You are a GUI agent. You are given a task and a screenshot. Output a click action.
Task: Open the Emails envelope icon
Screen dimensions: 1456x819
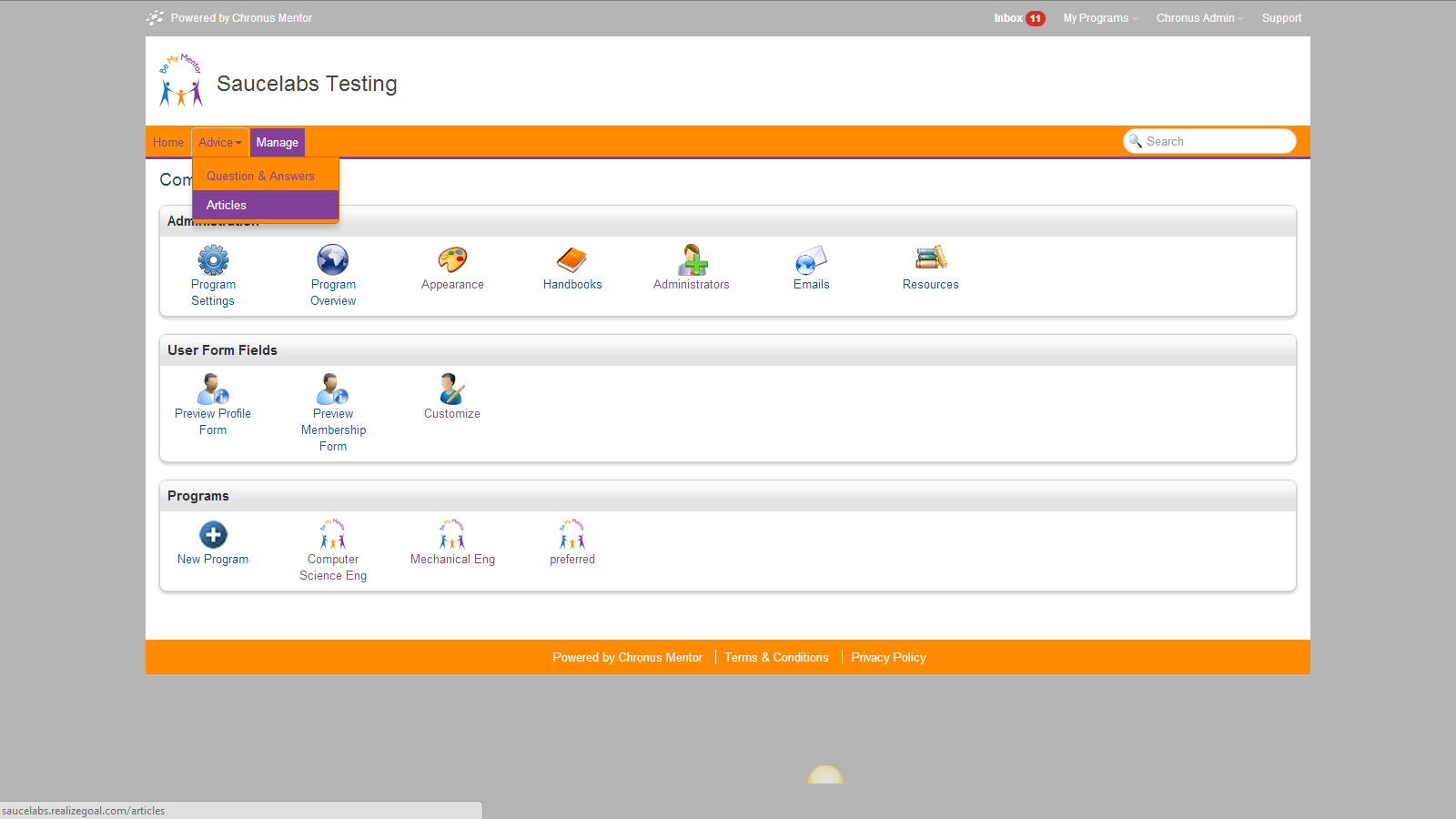(x=811, y=260)
